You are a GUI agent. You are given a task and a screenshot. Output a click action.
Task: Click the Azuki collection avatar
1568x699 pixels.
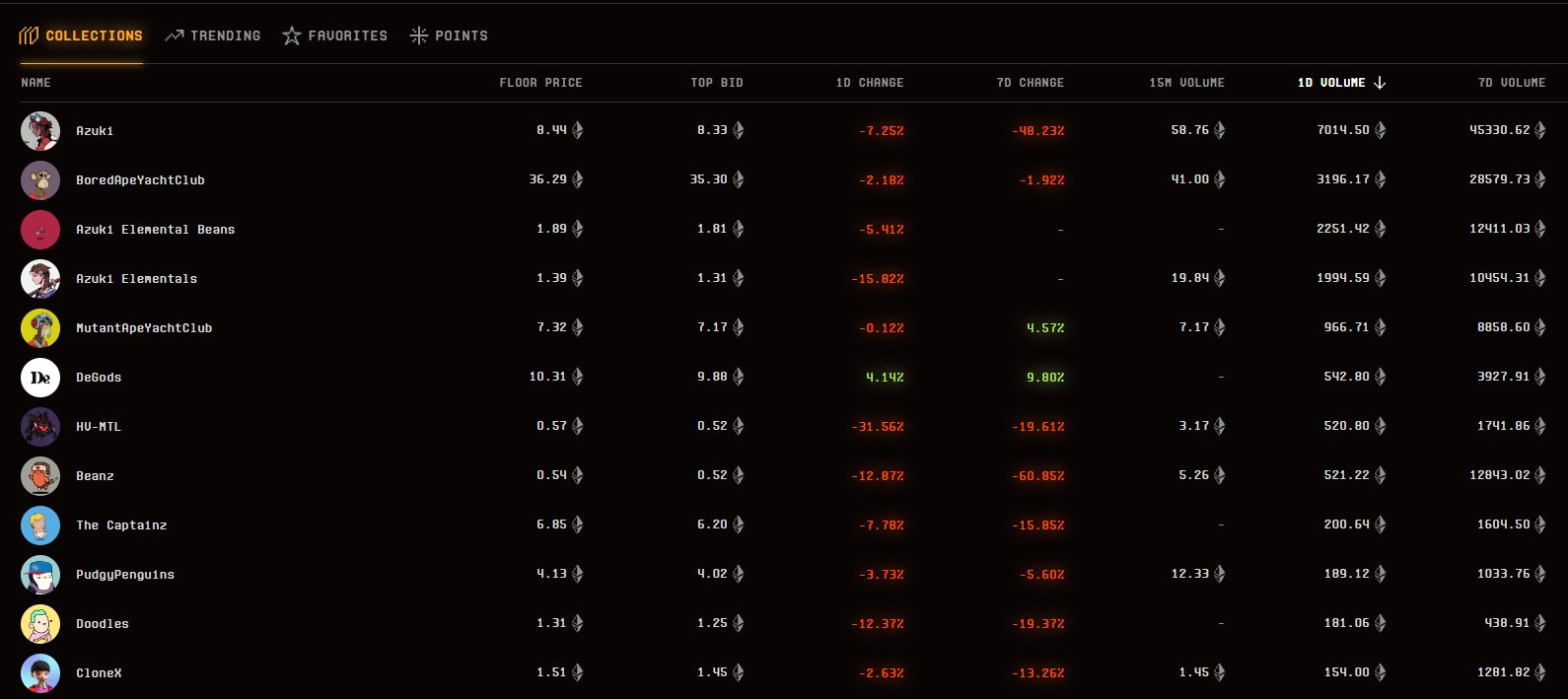pyautogui.click(x=40, y=131)
